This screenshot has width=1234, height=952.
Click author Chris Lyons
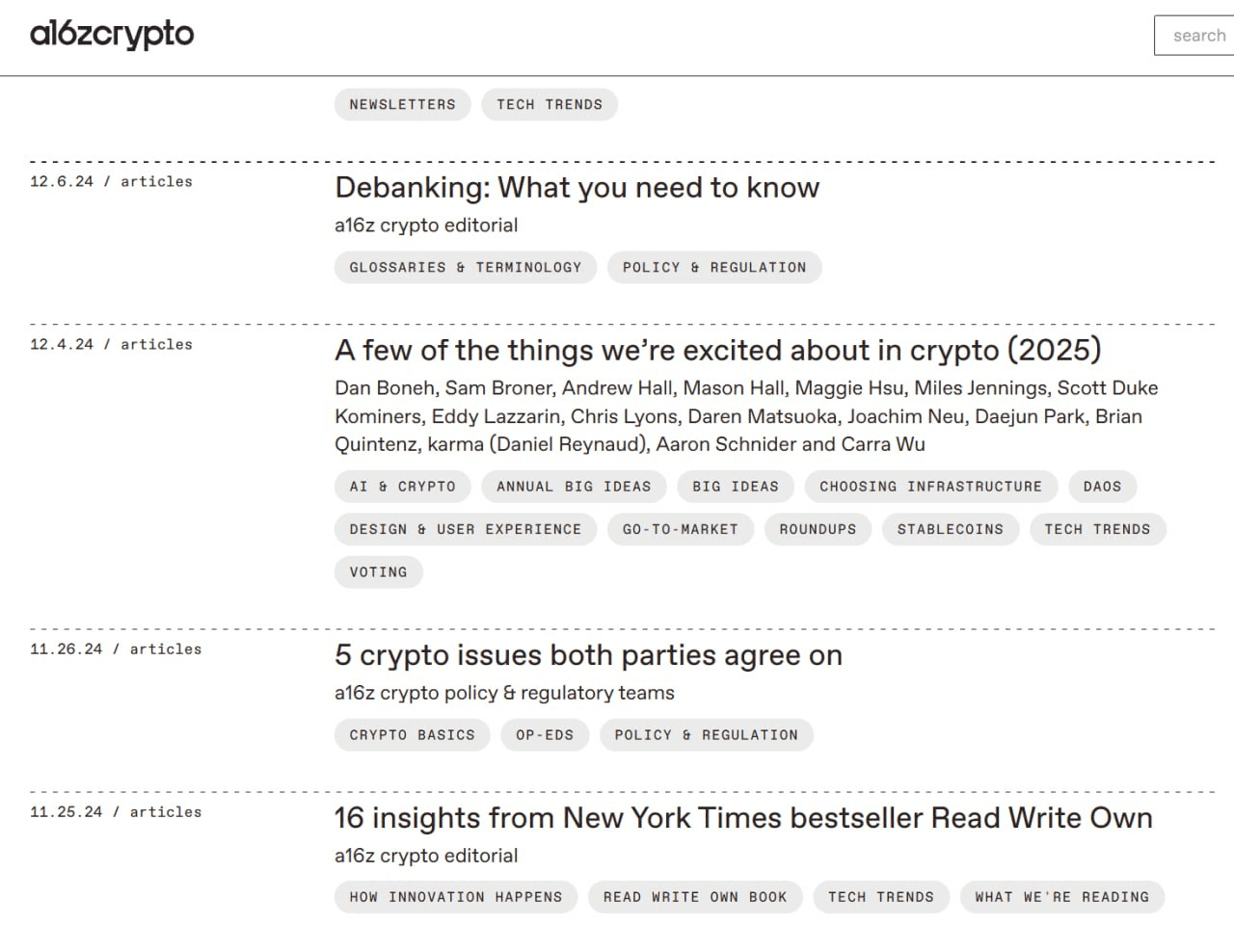[x=624, y=416]
